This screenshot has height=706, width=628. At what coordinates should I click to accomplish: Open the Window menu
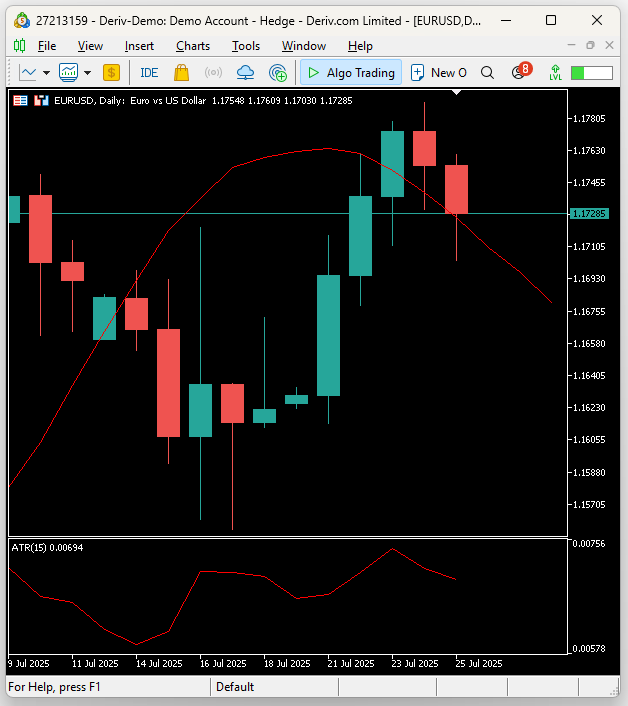[x=304, y=46]
